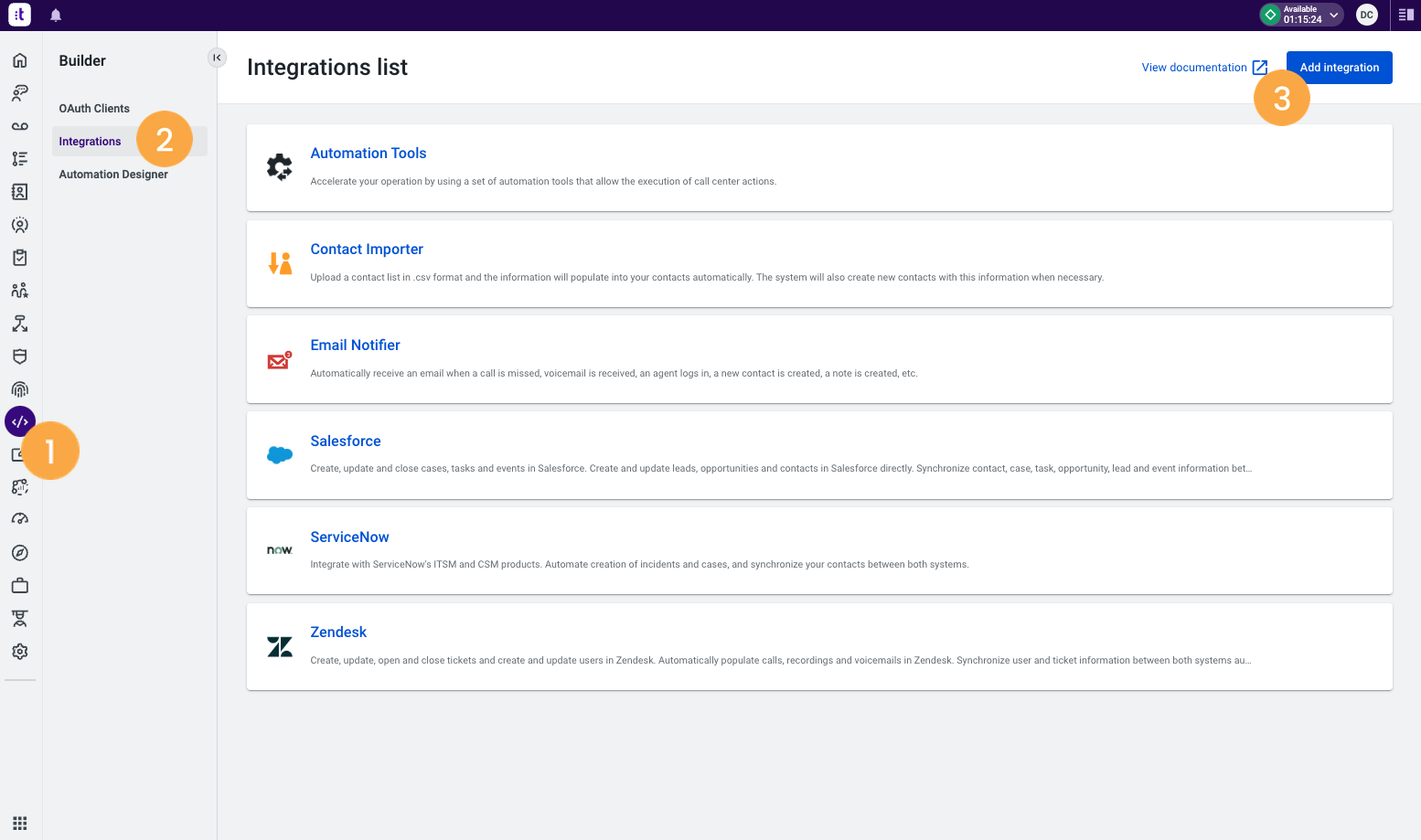This screenshot has height=840, width=1421.
Task: Select the shield security icon in sidebar
Action: [19, 356]
